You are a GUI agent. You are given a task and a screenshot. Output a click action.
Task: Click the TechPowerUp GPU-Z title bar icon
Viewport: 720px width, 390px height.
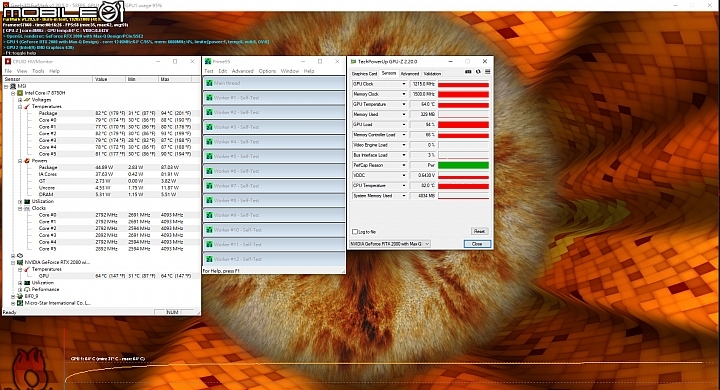(x=353, y=61)
